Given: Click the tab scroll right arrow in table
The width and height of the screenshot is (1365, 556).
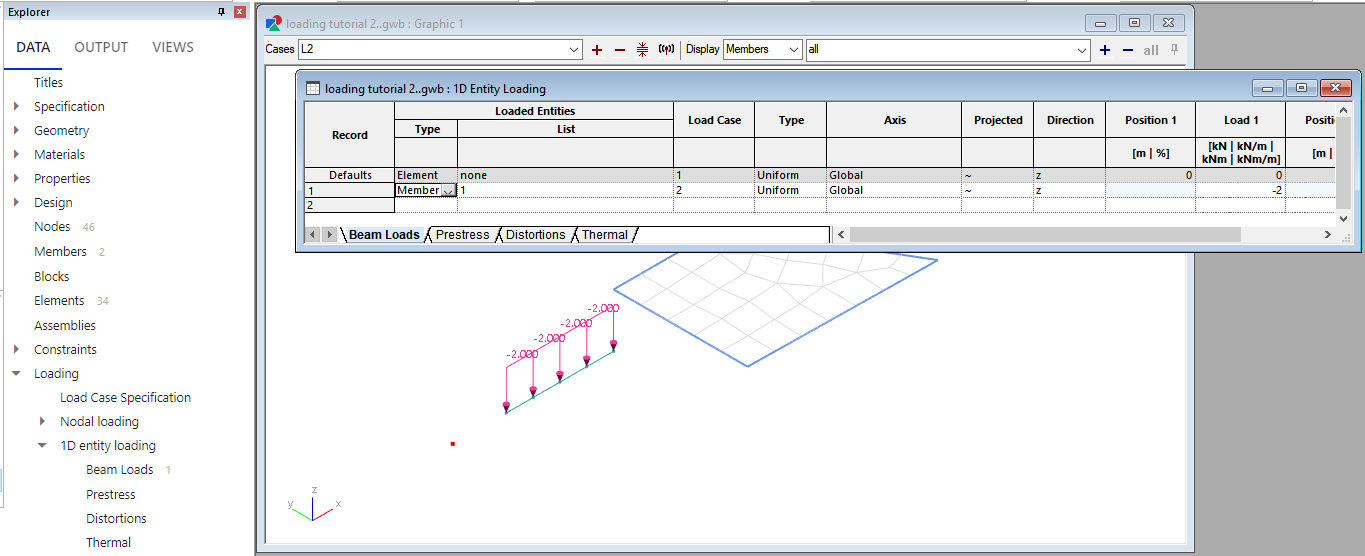Looking at the screenshot, I should coord(330,234).
